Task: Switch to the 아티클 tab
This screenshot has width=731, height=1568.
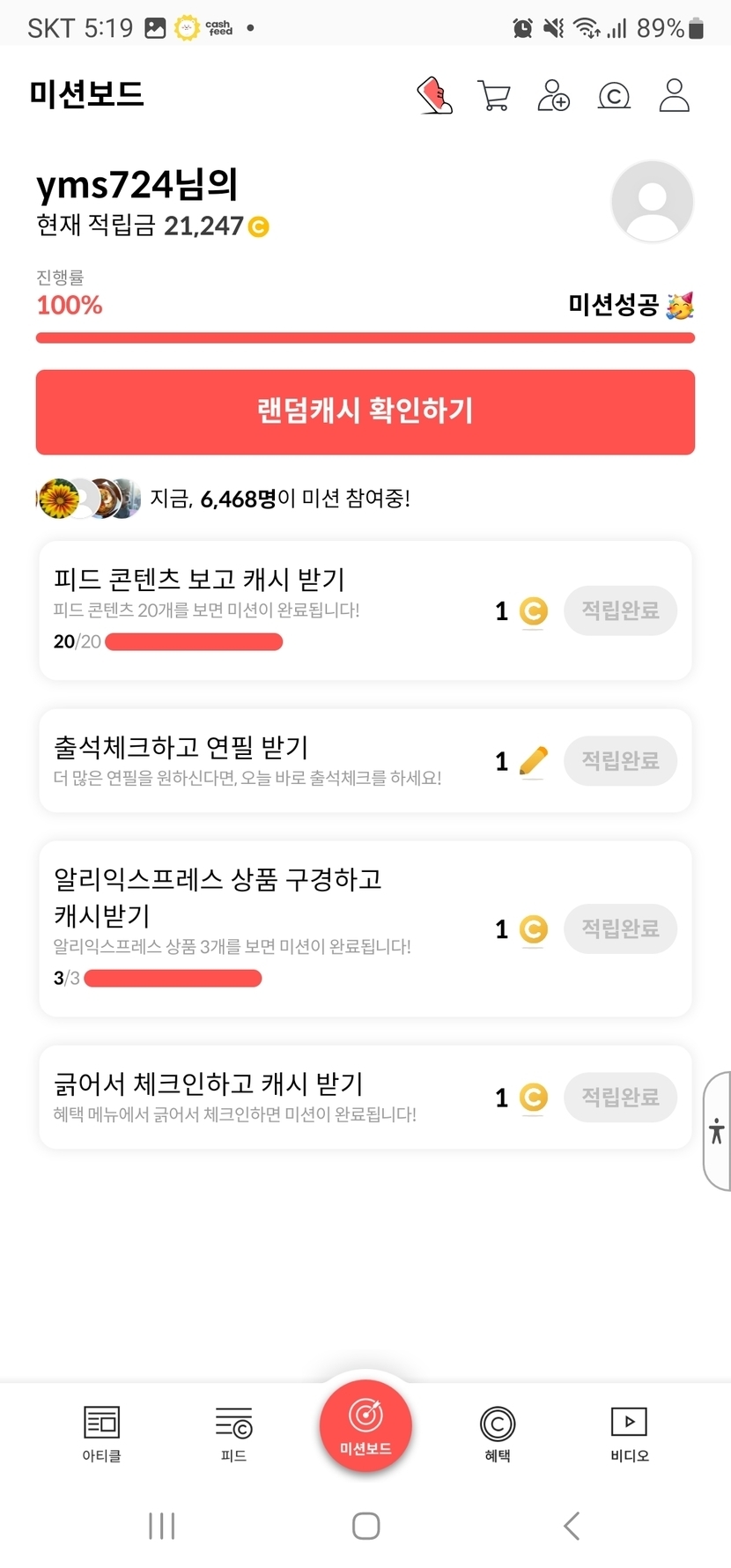Action: [x=101, y=1433]
